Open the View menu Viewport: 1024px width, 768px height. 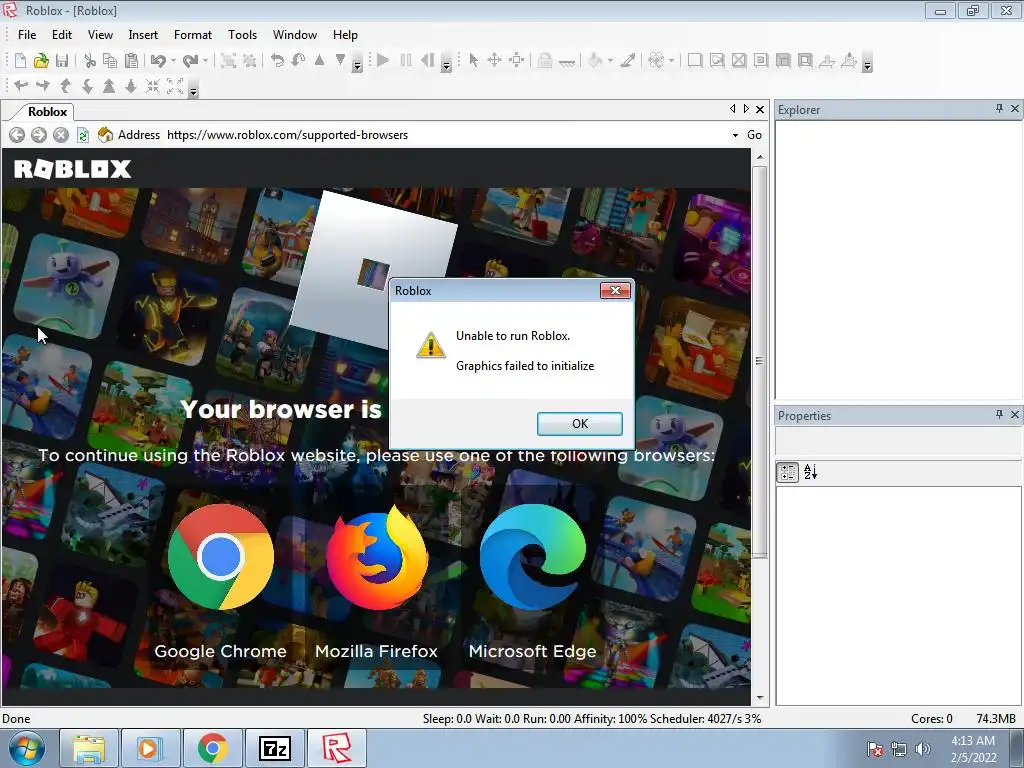pyautogui.click(x=100, y=35)
